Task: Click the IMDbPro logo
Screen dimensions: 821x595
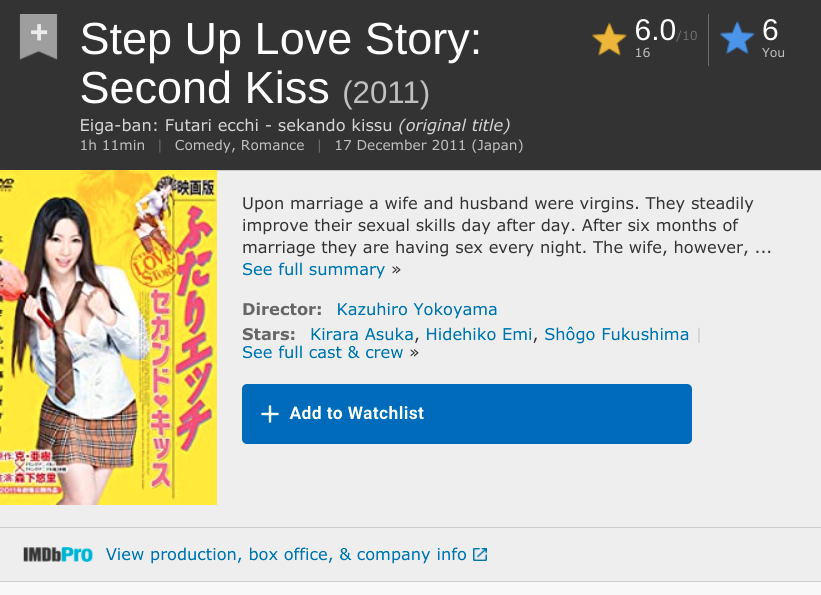Action: pos(58,554)
